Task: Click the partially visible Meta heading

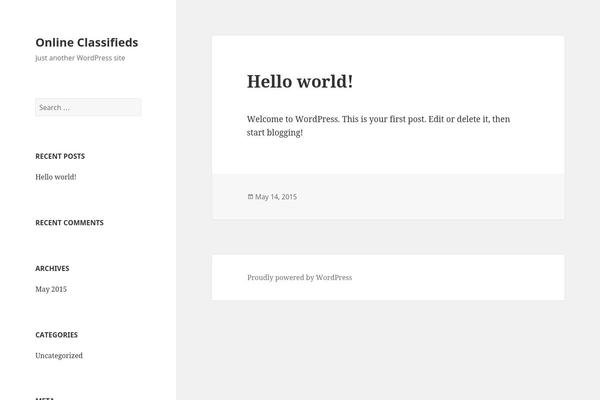Action: pos(45,398)
